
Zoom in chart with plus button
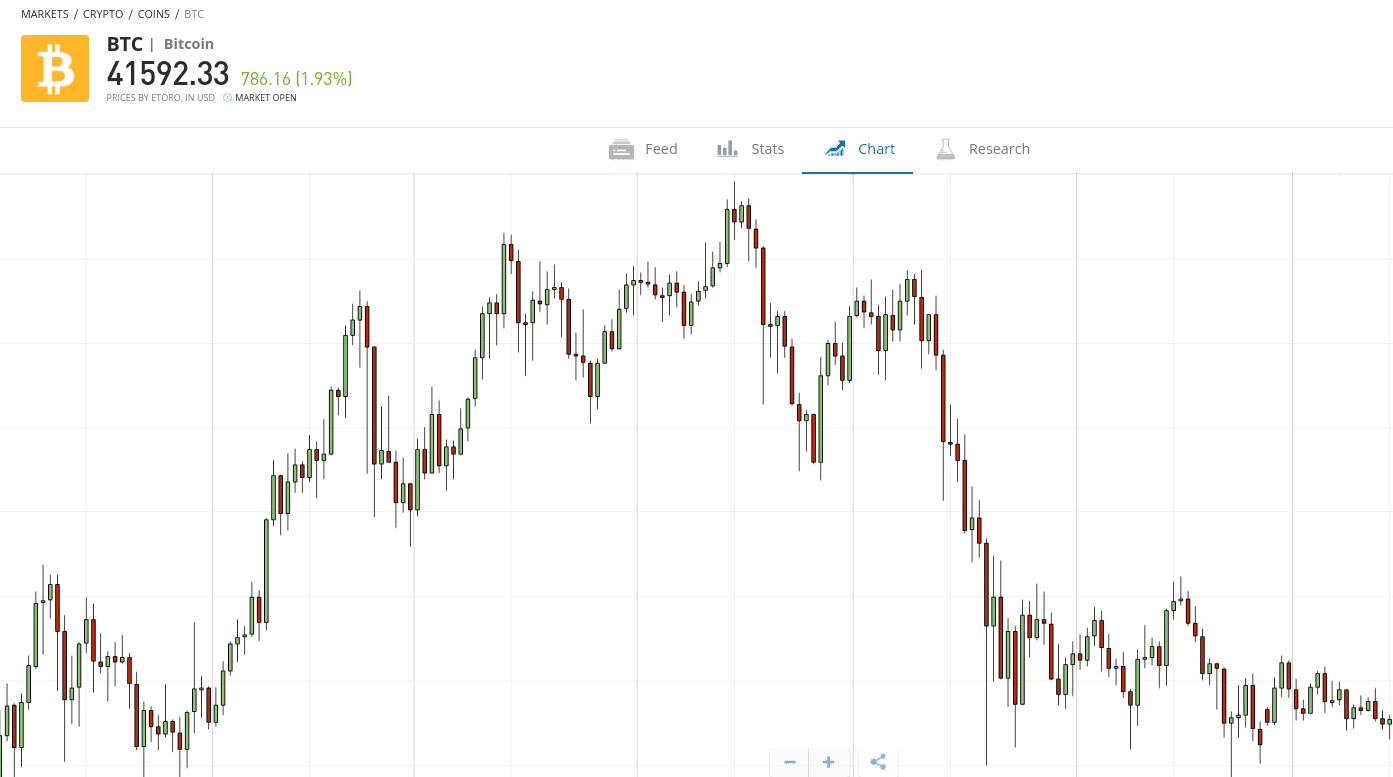pos(828,762)
